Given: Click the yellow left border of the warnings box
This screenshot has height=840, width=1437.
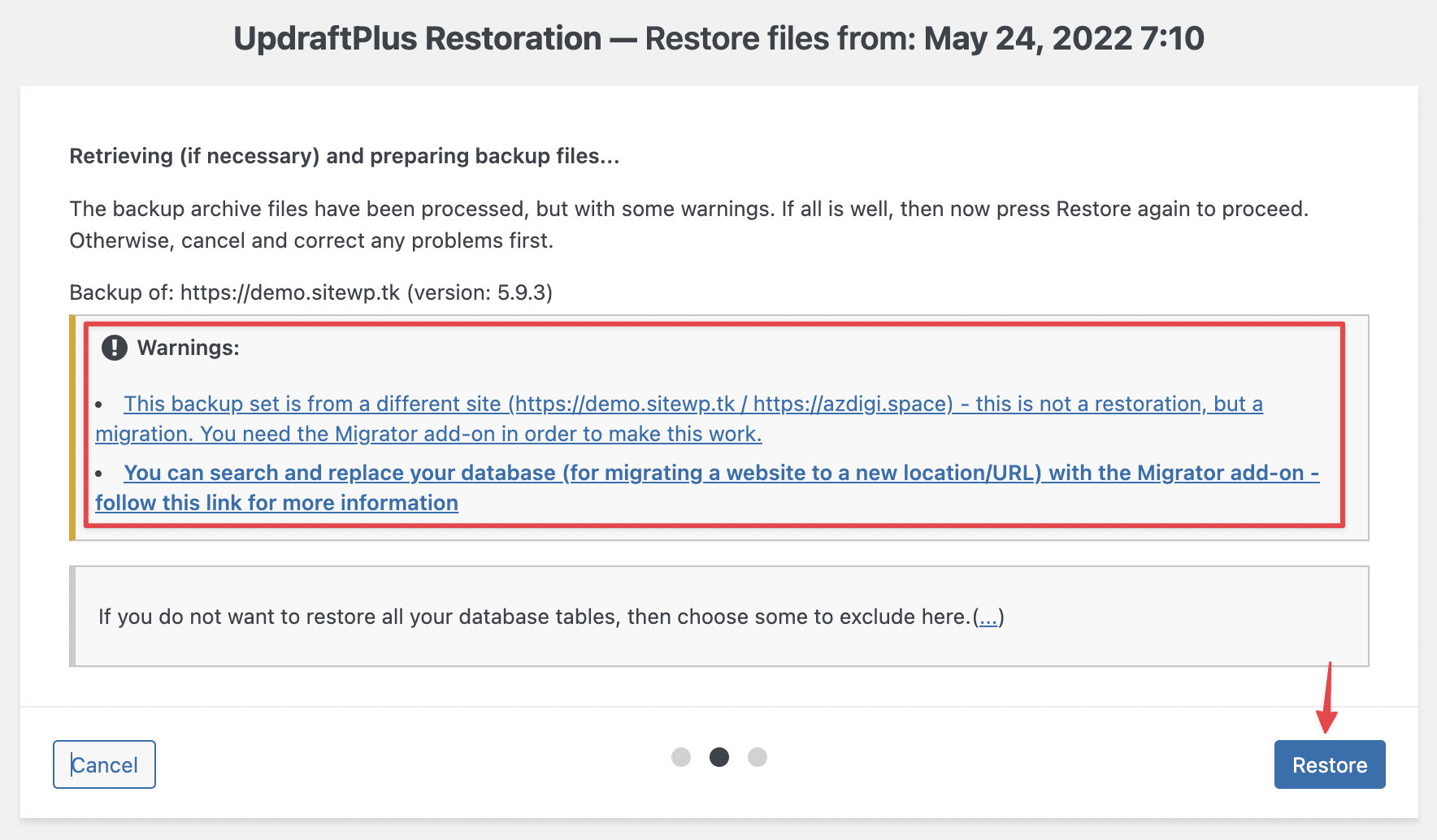Looking at the screenshot, I should [x=72, y=427].
